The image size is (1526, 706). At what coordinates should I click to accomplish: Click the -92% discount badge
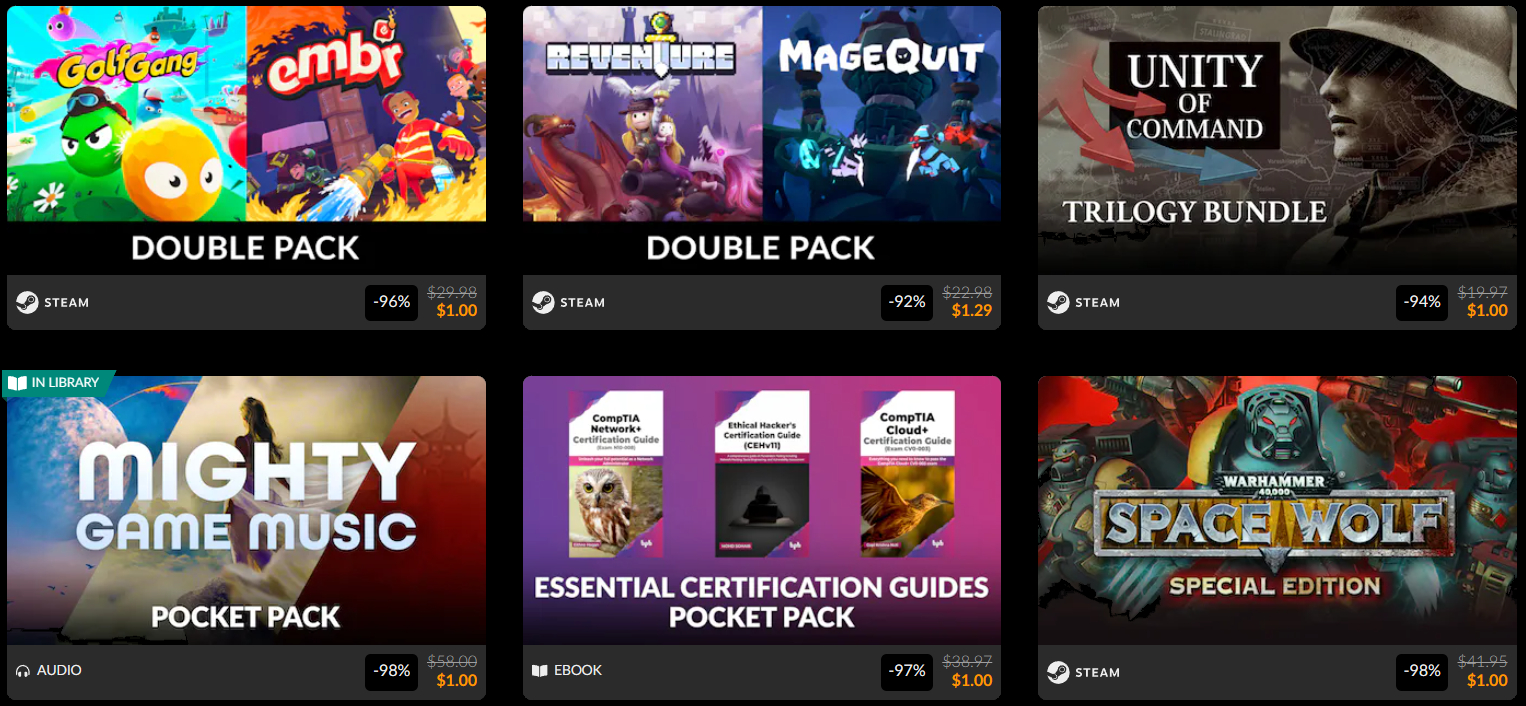[907, 302]
